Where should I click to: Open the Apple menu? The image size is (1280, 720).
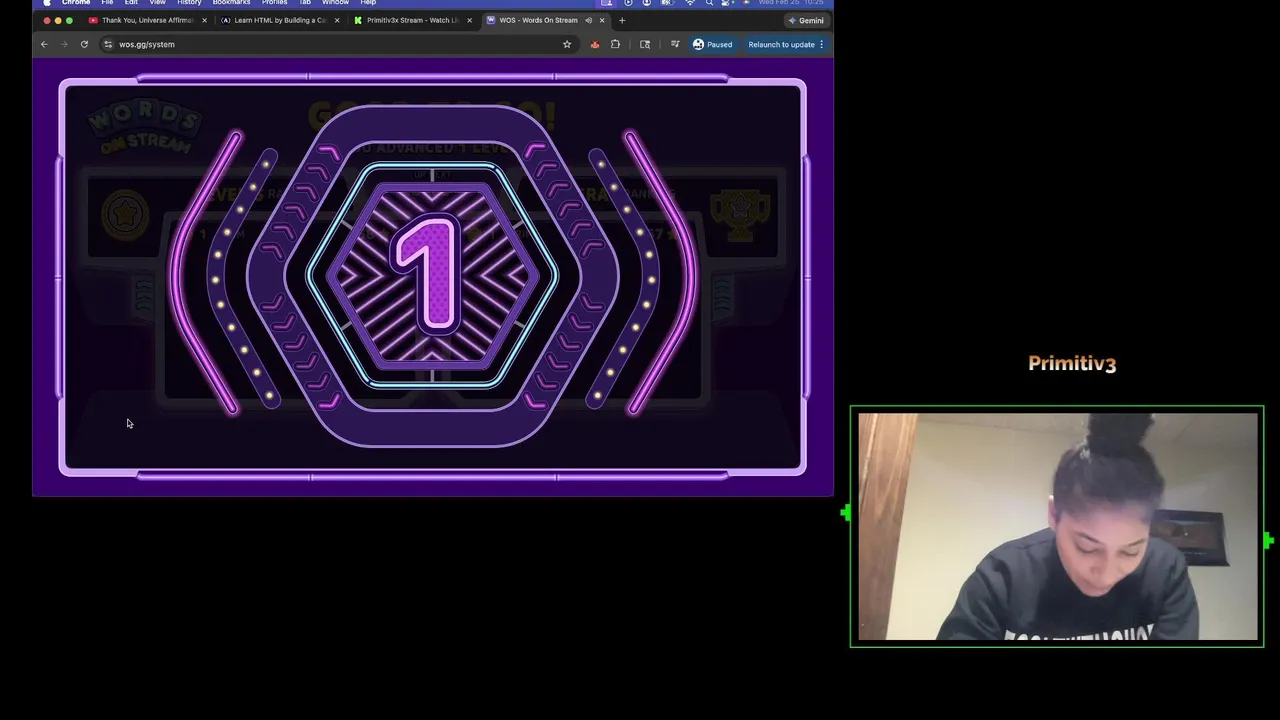pos(46,3)
